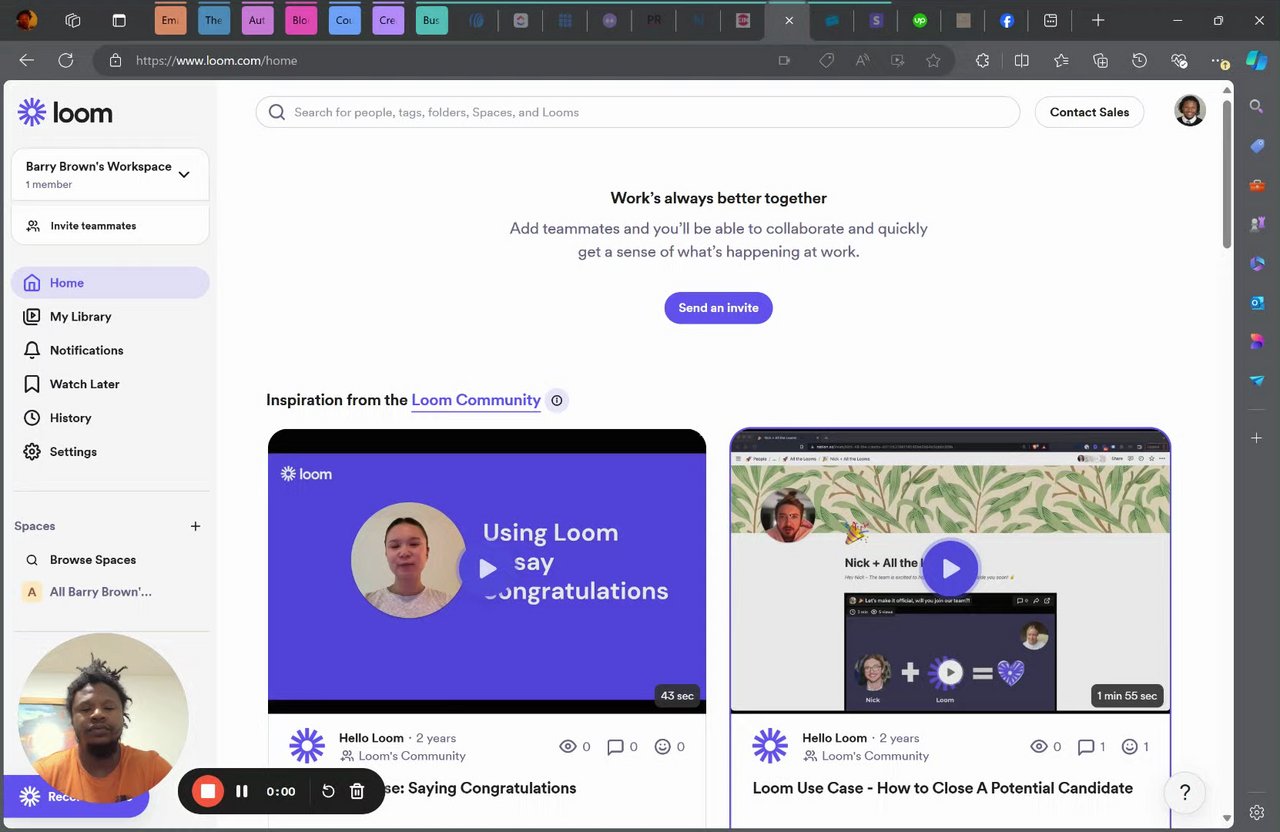
Task: Toggle split screen view in browser toolbar
Action: 1022,60
